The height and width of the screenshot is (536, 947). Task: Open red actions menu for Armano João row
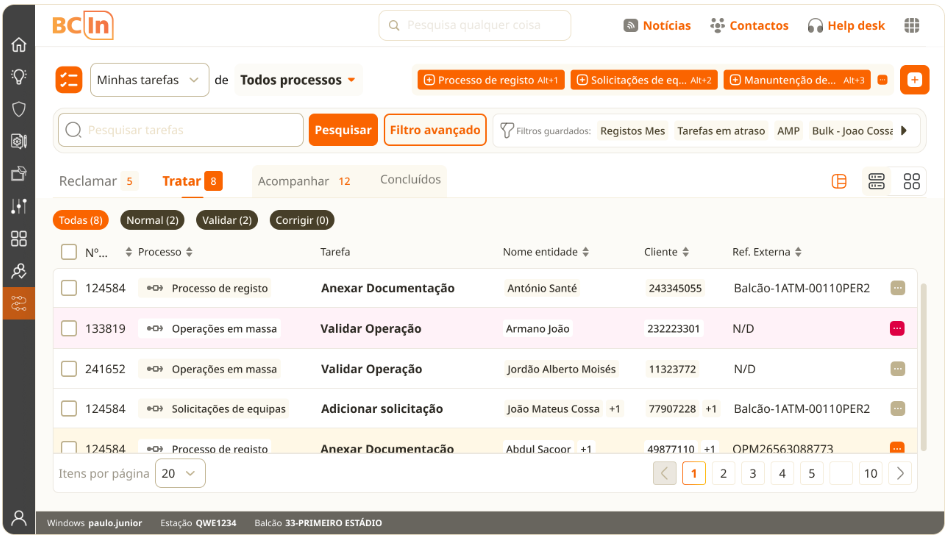point(897,328)
